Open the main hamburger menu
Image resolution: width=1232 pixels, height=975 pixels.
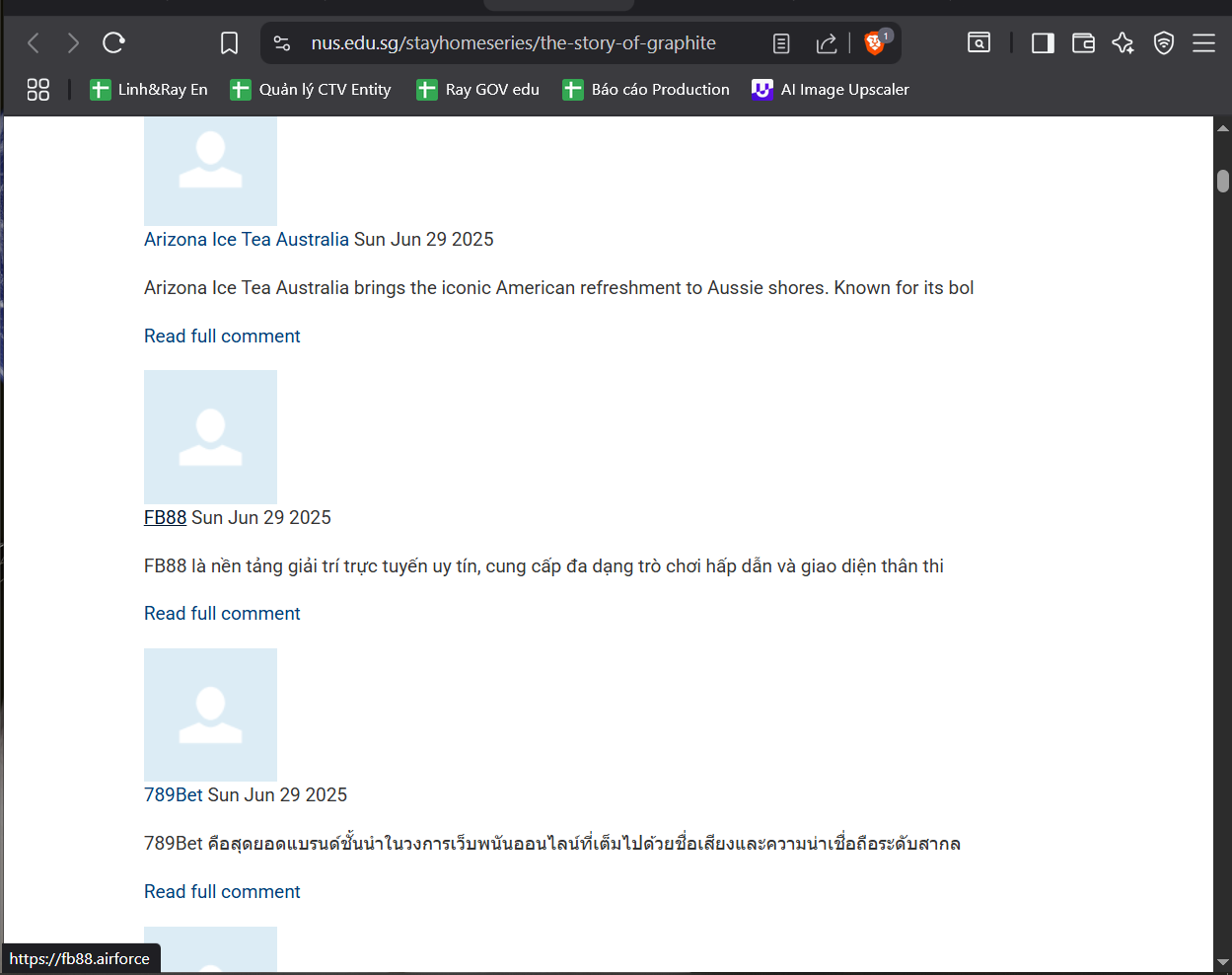coord(1203,42)
